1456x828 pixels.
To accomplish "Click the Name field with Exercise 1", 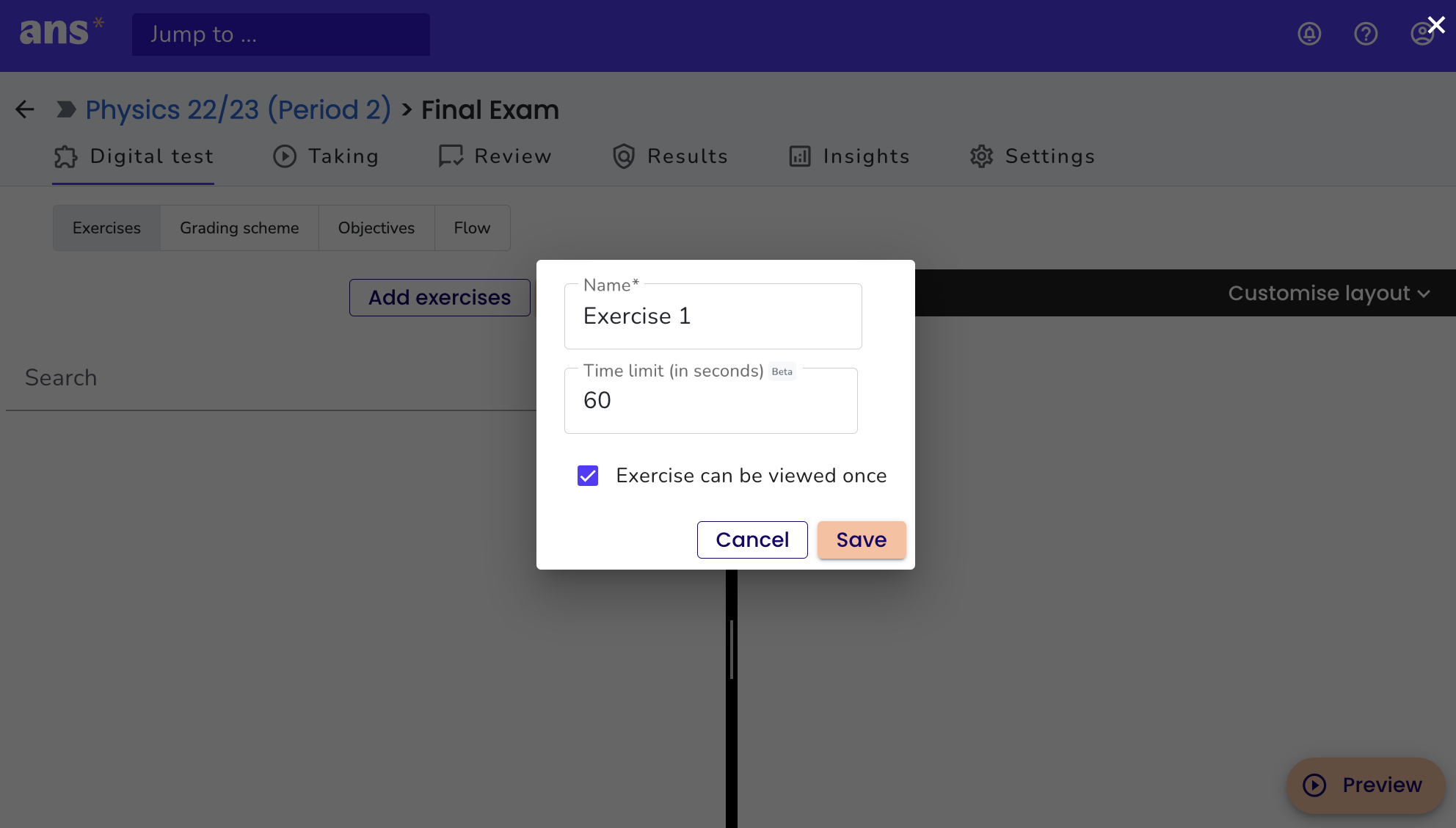I will click(713, 316).
